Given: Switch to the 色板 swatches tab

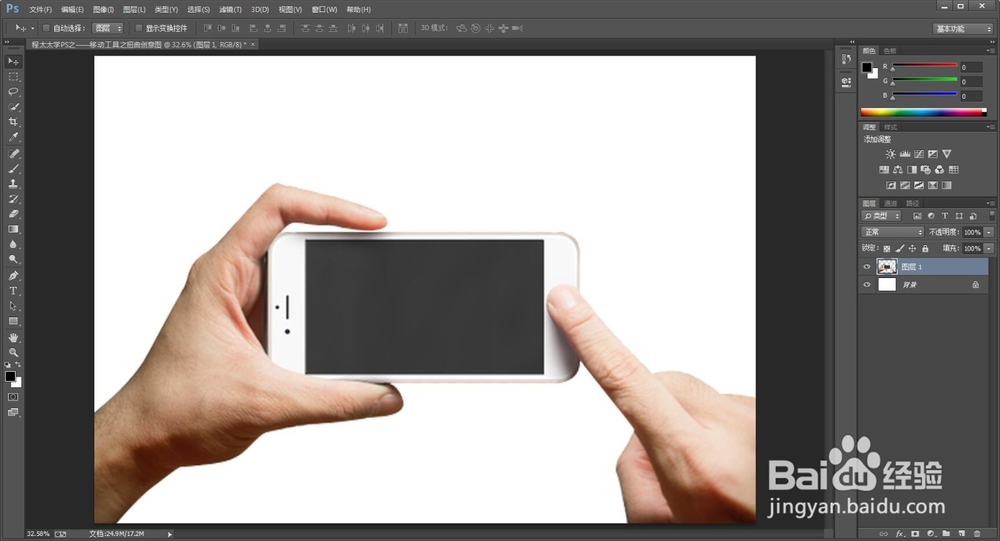Looking at the screenshot, I should pos(890,50).
